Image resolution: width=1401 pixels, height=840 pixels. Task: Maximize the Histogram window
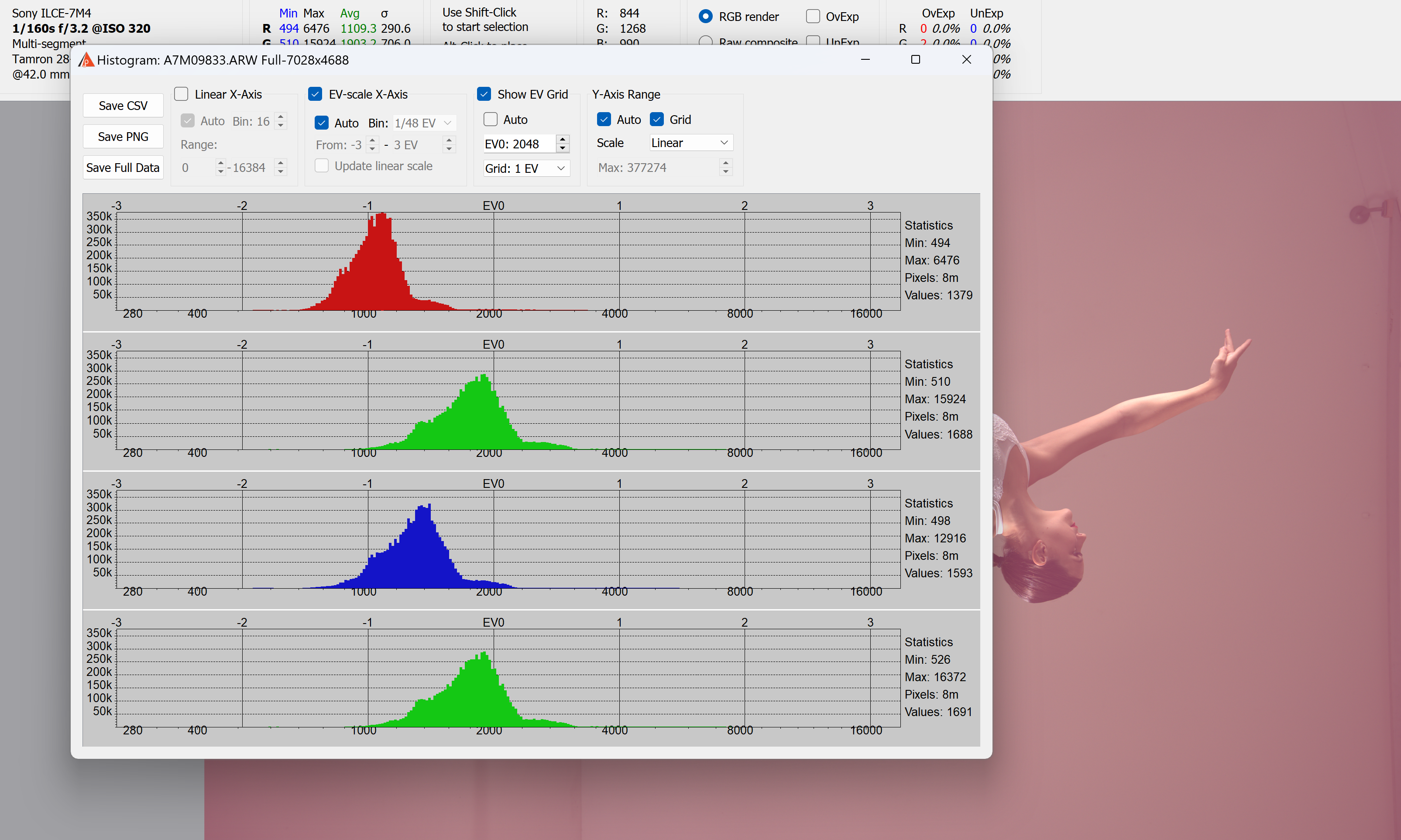pyautogui.click(x=915, y=59)
